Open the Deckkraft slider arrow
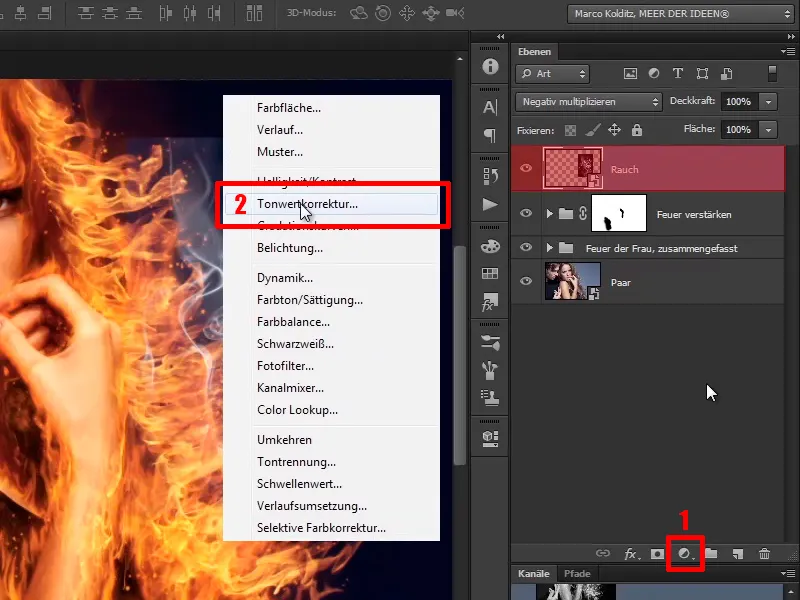The image size is (800, 600). click(768, 102)
